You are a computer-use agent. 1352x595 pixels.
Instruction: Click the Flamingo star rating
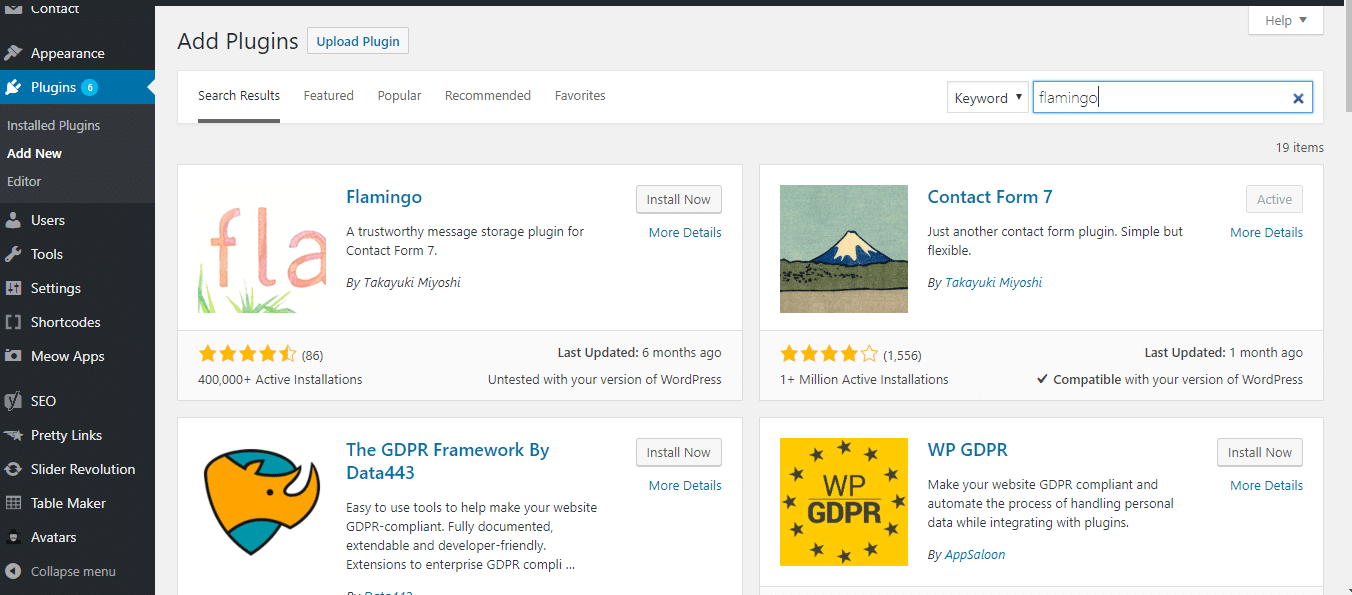point(247,354)
